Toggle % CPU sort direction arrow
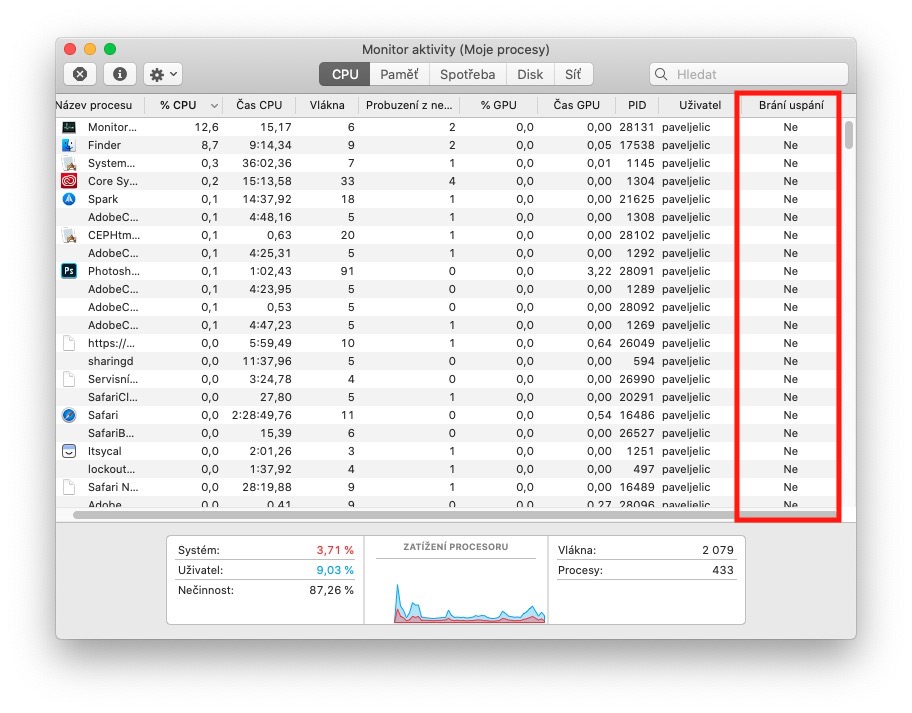Screen dimensions: 912x713 214,106
